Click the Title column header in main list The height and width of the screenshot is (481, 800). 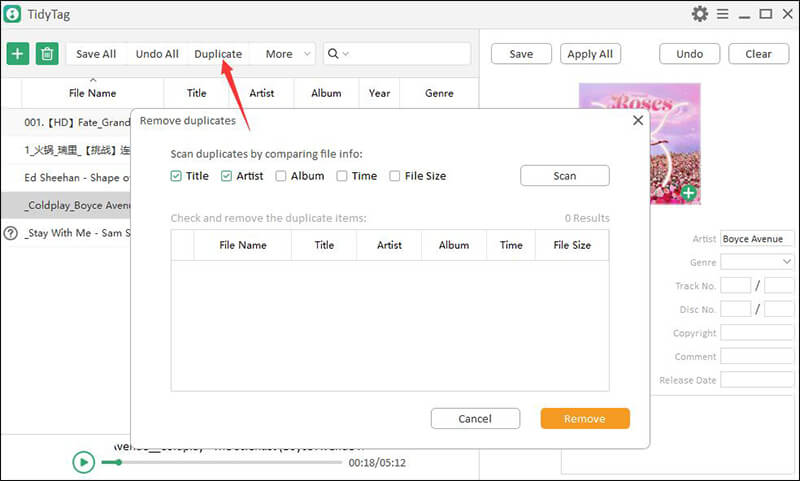click(196, 93)
